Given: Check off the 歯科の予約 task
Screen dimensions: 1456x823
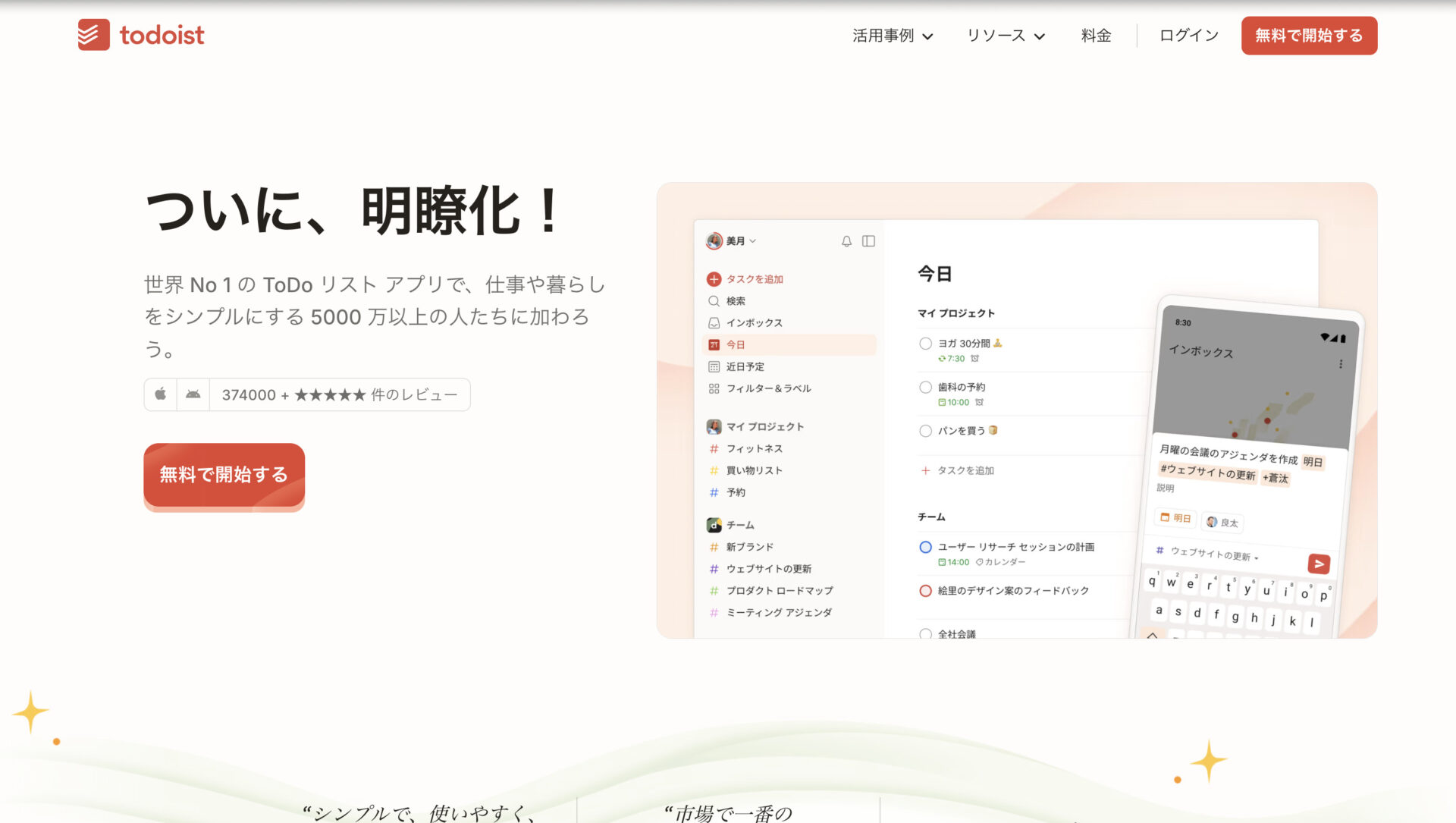Looking at the screenshot, I should click(925, 388).
